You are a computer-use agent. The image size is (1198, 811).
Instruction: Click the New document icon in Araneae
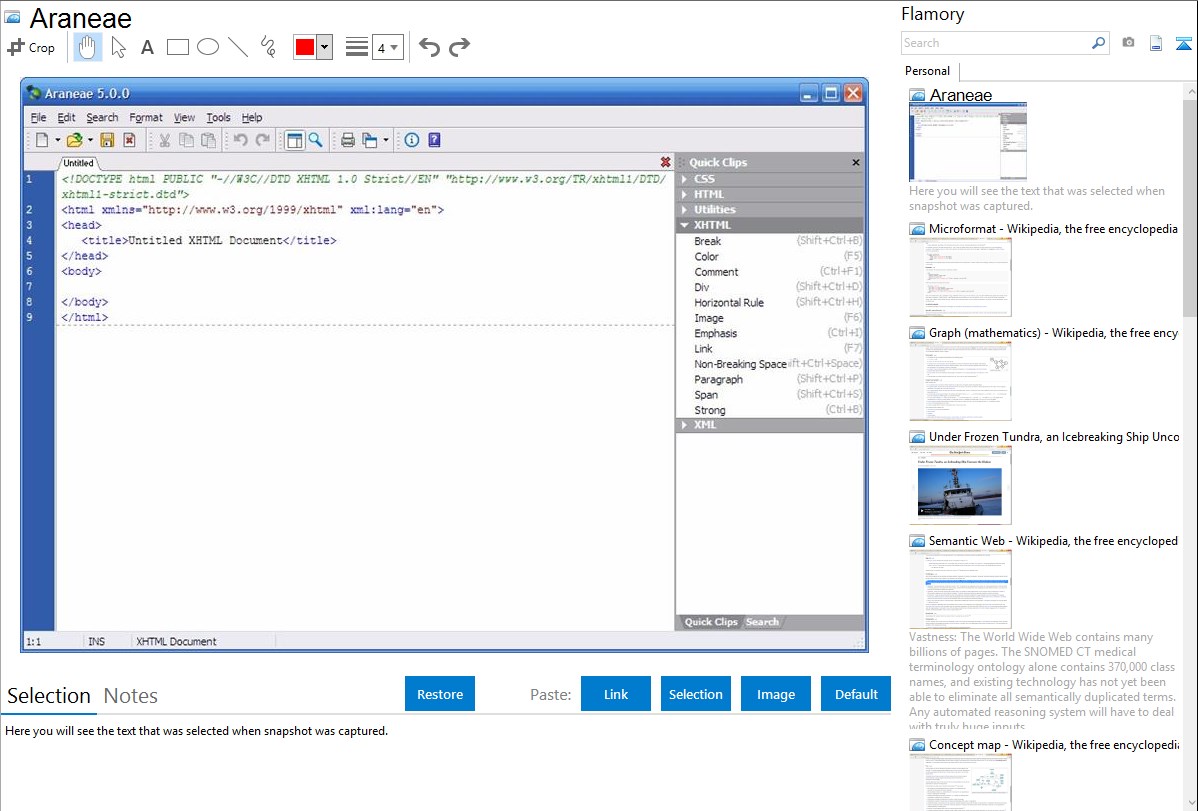click(x=42, y=140)
